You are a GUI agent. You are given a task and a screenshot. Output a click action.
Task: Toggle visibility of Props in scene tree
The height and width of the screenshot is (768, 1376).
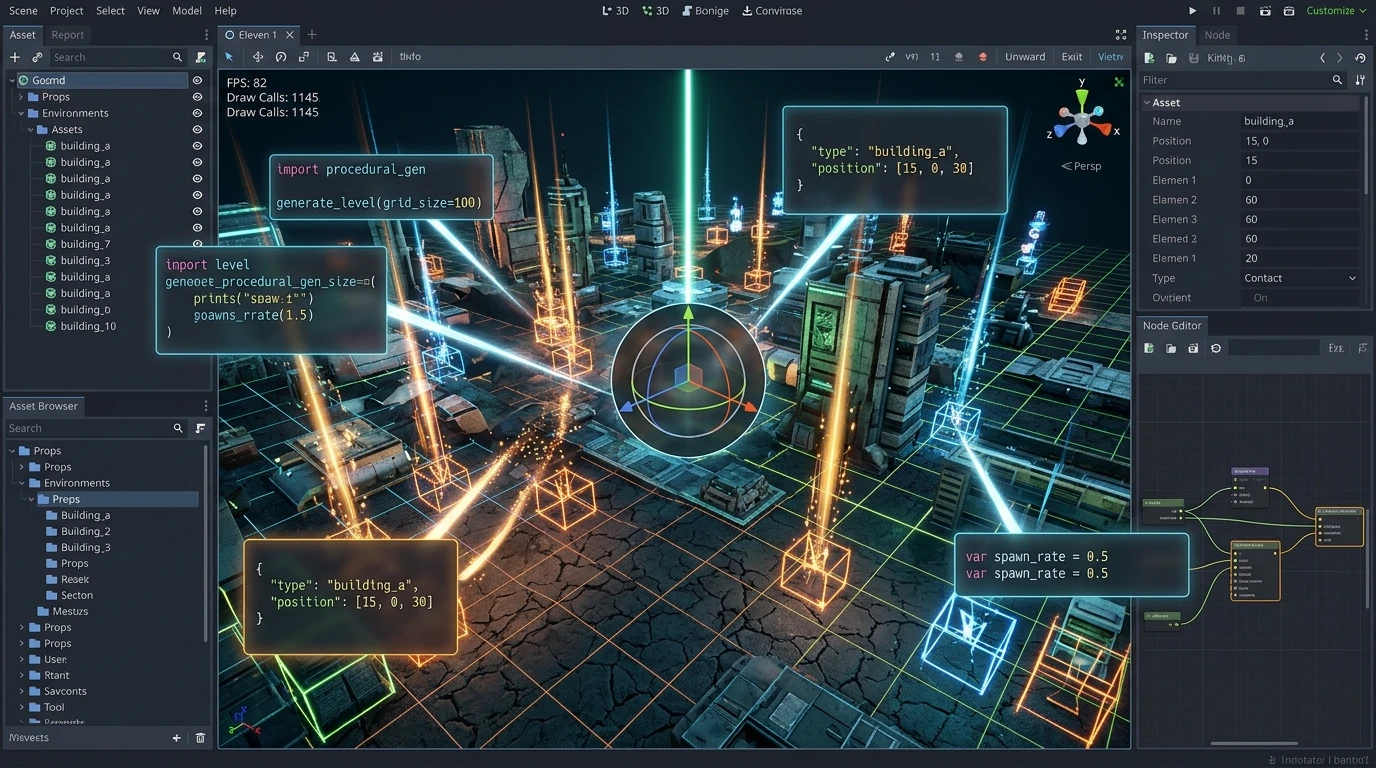pyautogui.click(x=197, y=97)
